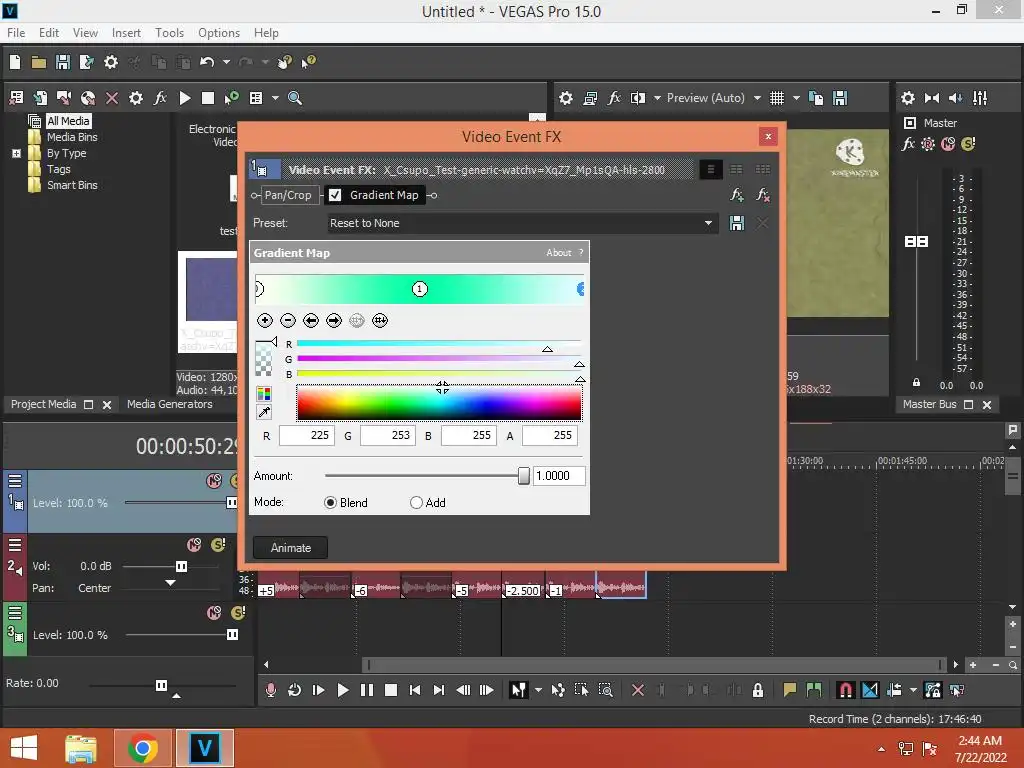Open auto ripple dropdown arrow
1024x768 pixels.
click(x=913, y=690)
